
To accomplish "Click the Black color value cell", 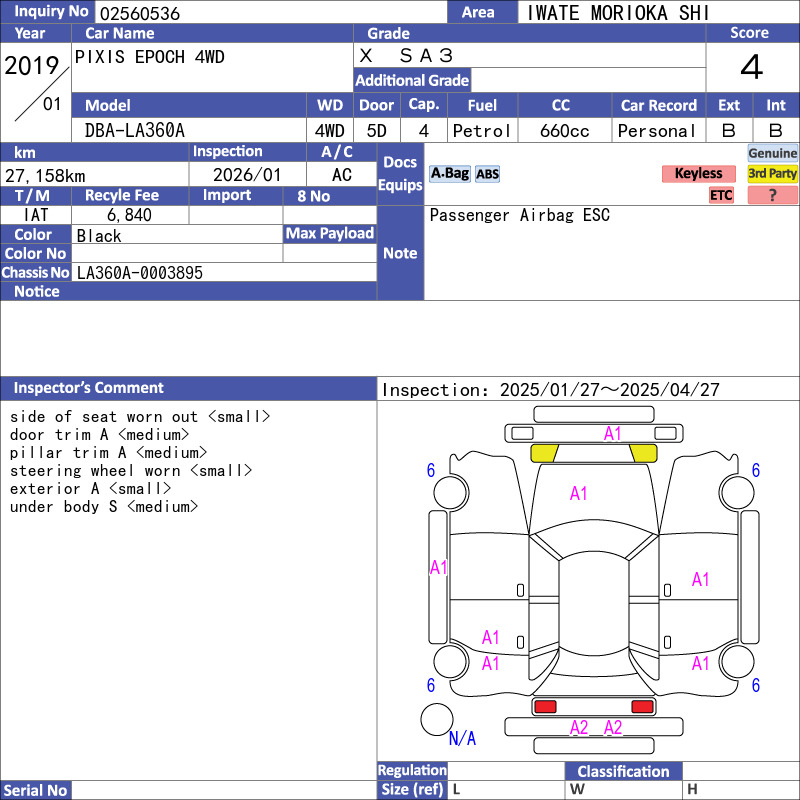I will pyautogui.click(x=177, y=235).
